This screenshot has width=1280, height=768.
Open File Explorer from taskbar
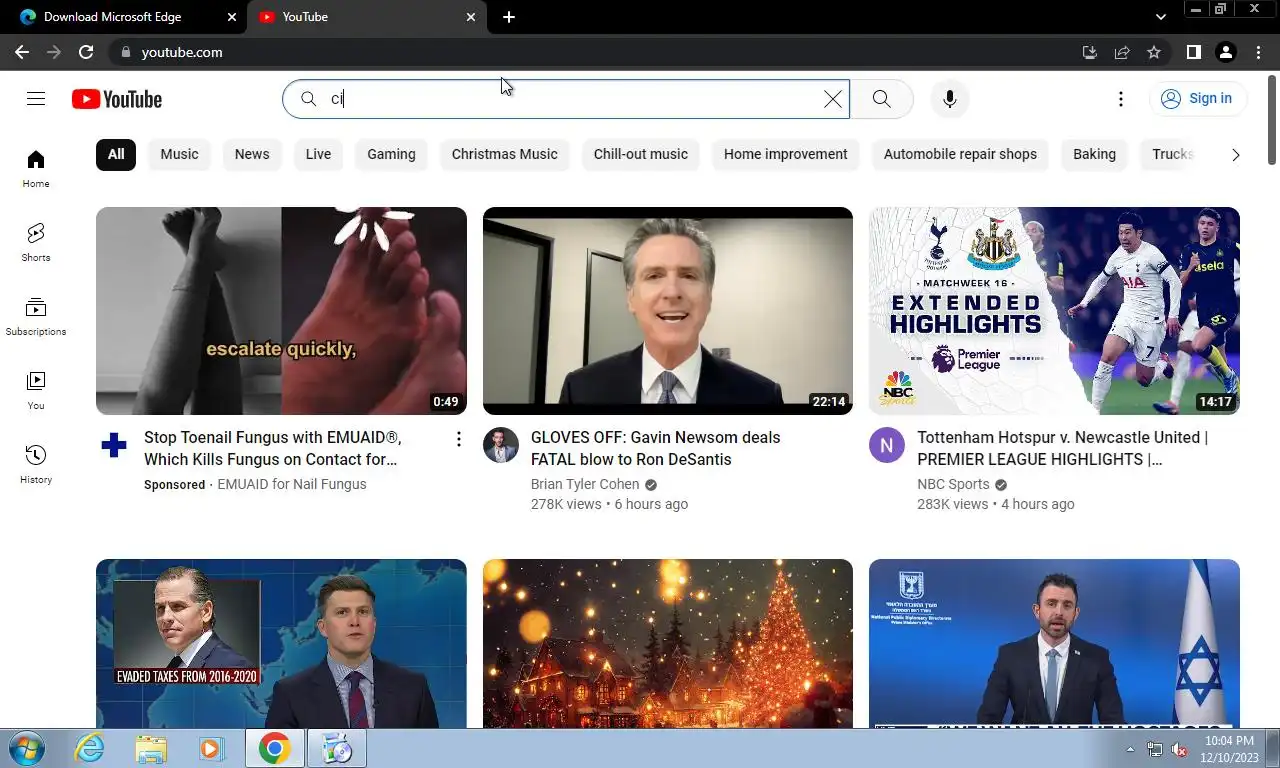click(151, 748)
